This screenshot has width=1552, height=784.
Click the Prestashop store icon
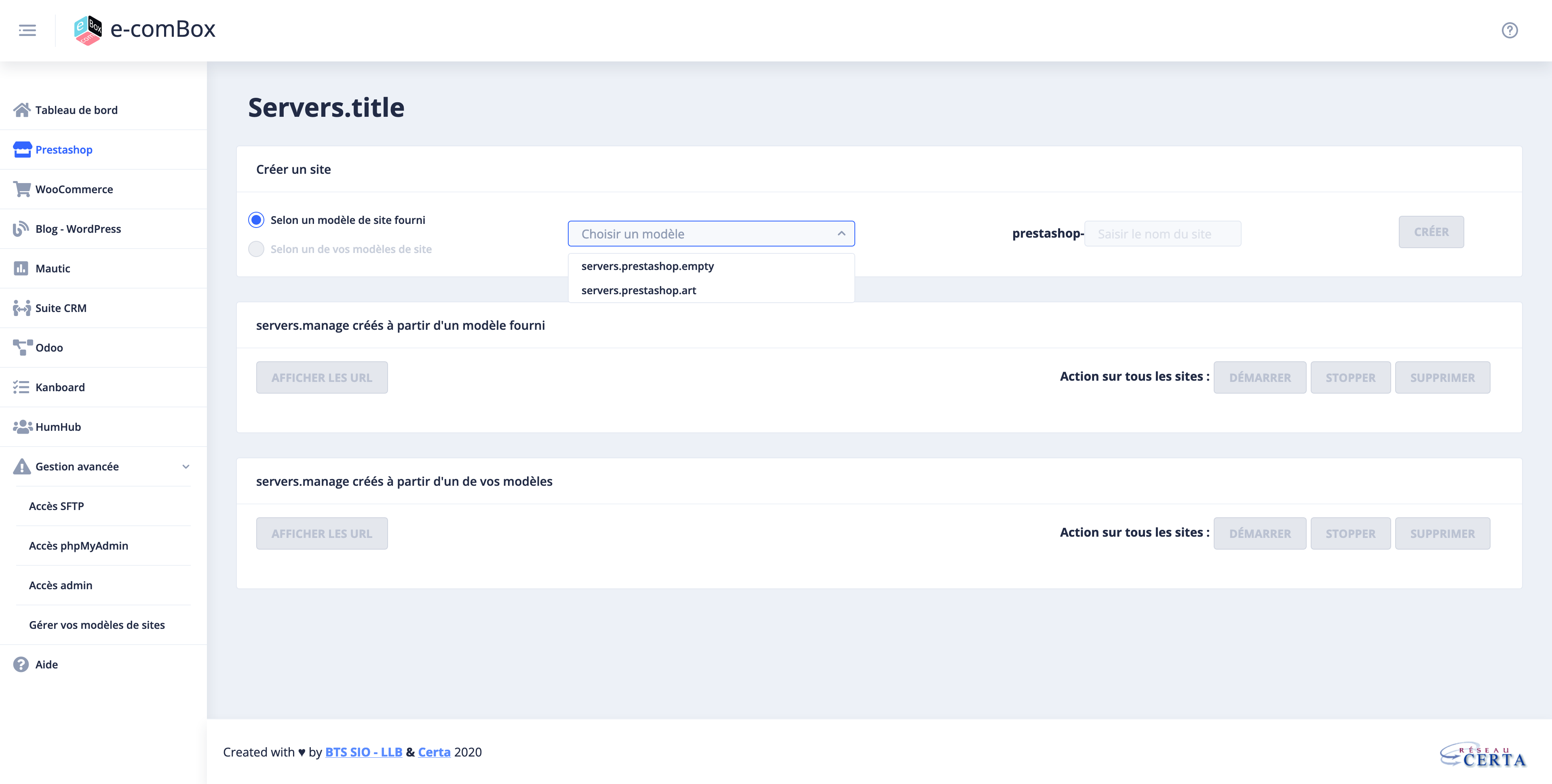22,150
